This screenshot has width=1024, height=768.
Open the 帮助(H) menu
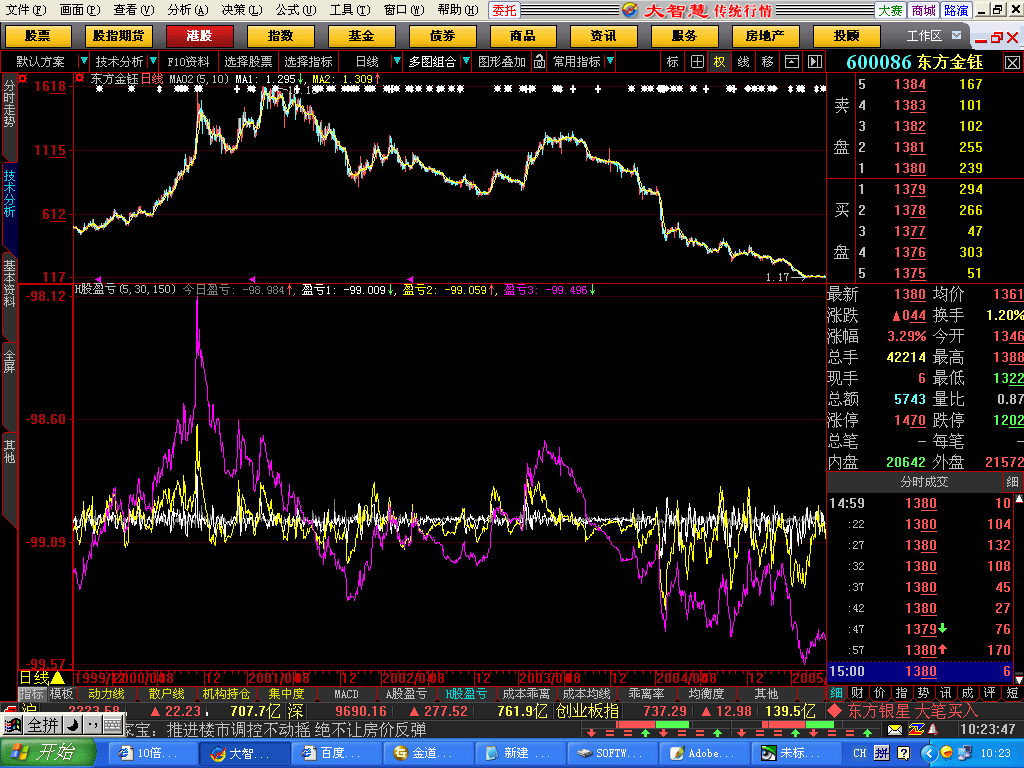tap(457, 10)
